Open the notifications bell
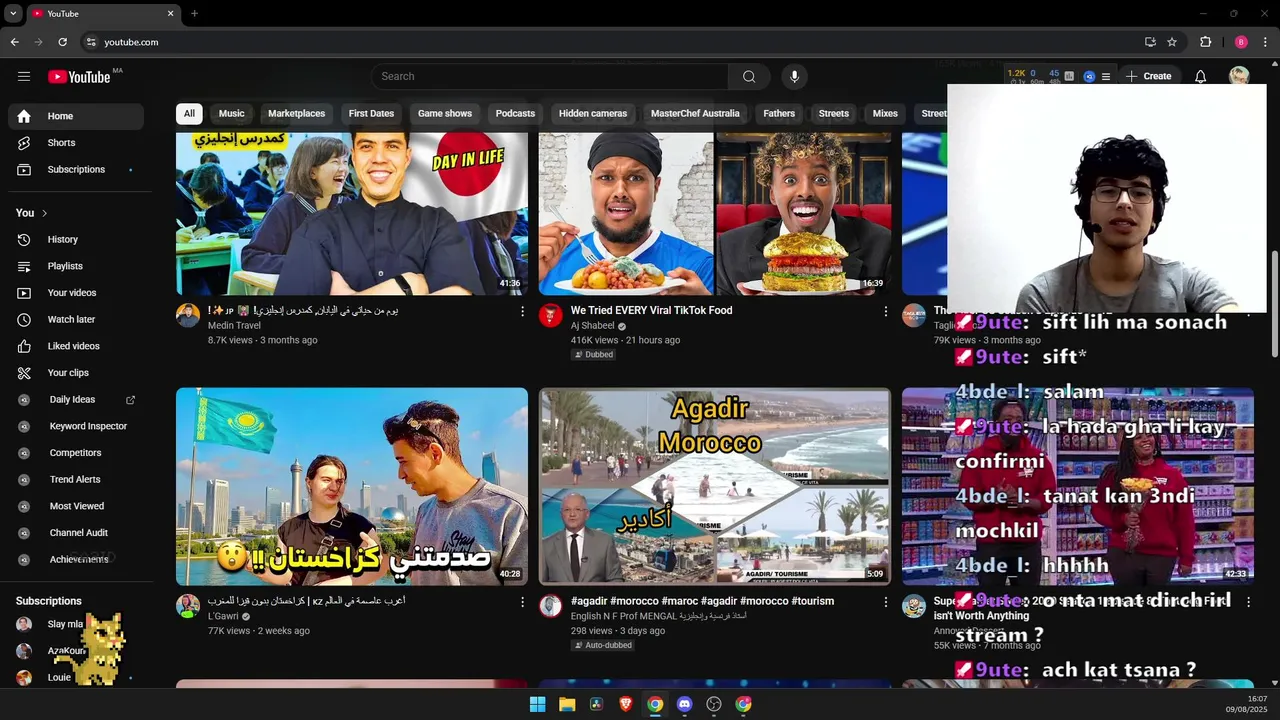1280x720 pixels. [1200, 76]
